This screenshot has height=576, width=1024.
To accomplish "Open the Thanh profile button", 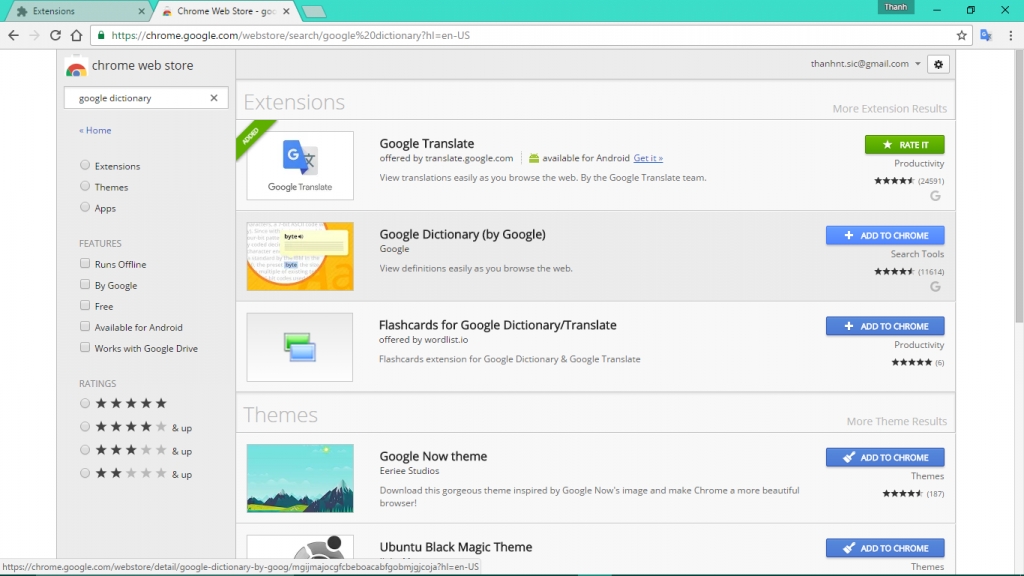I will pyautogui.click(x=895, y=7).
